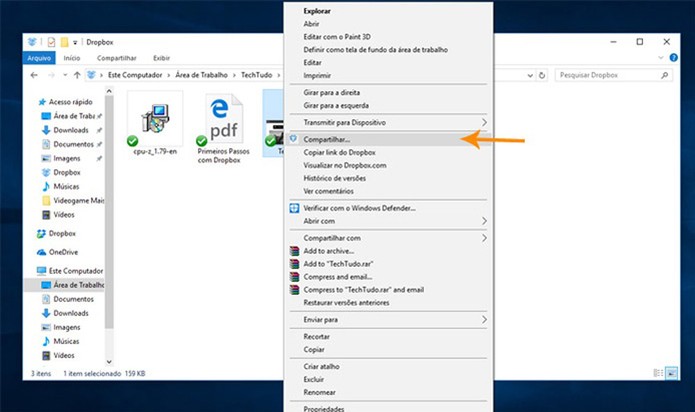Expand the address bar history dropdown
Image resolution: width=695 pixels, height=412 pixels.
(530, 76)
